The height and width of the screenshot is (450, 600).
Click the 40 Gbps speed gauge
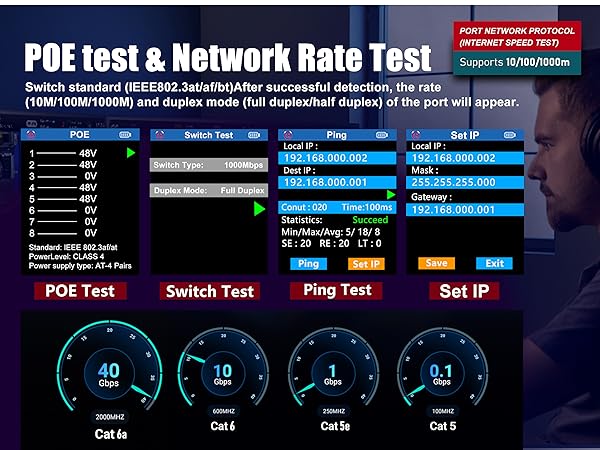tap(109, 366)
